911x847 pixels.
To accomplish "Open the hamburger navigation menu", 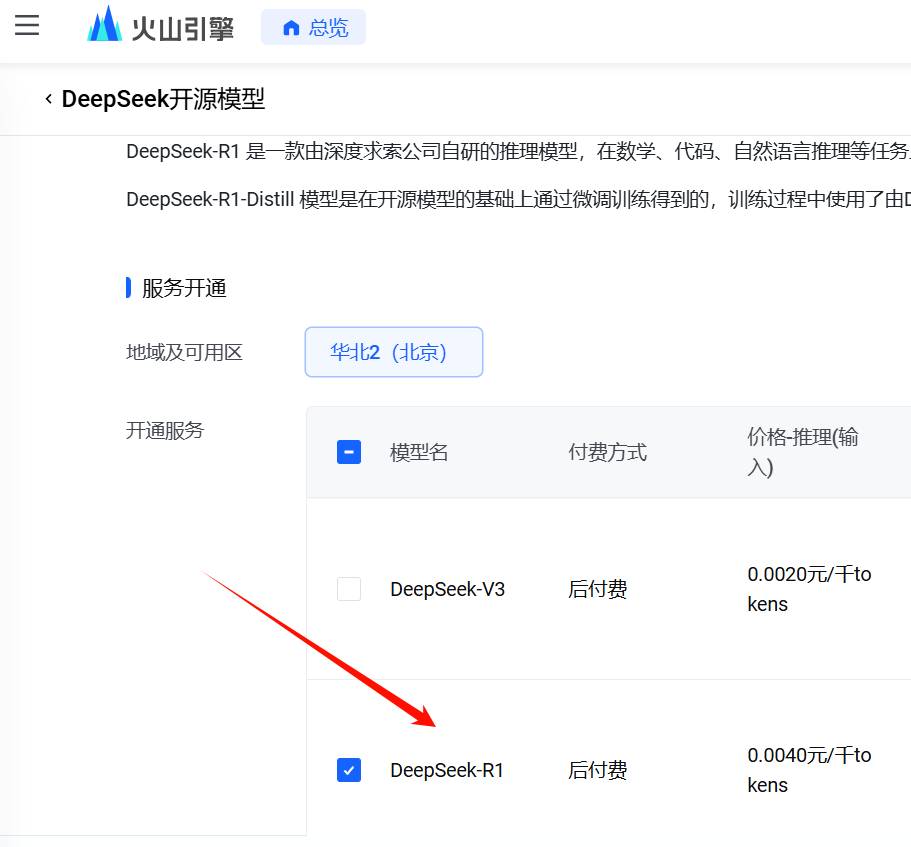I will [x=27, y=25].
